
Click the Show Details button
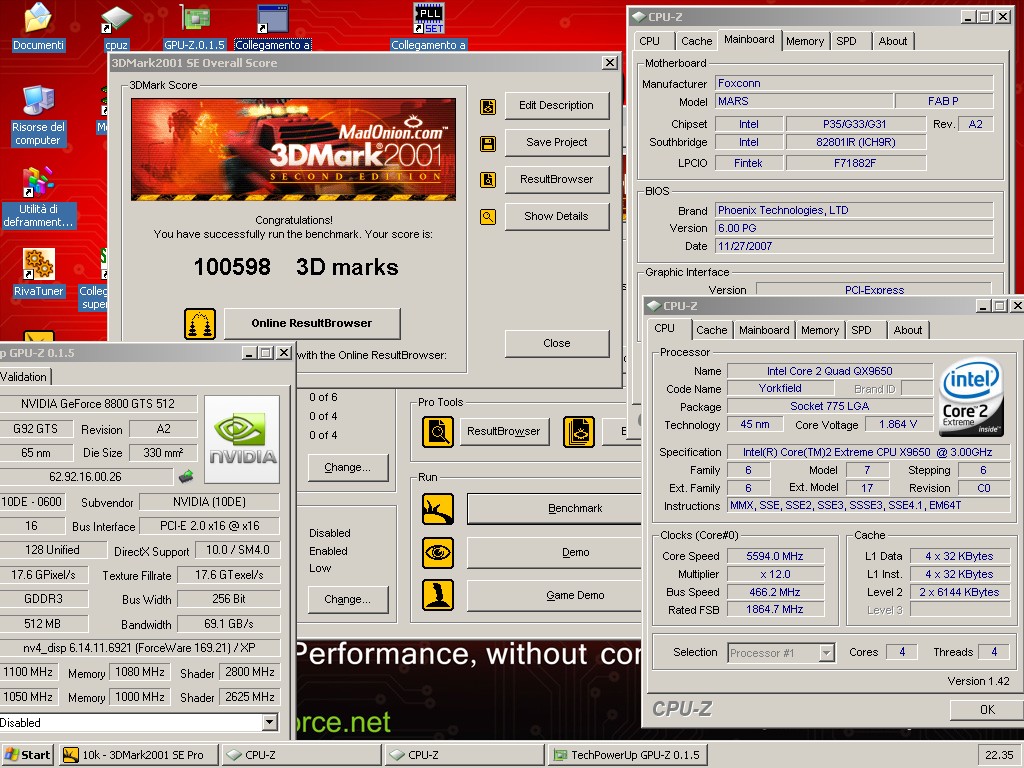(x=556, y=217)
